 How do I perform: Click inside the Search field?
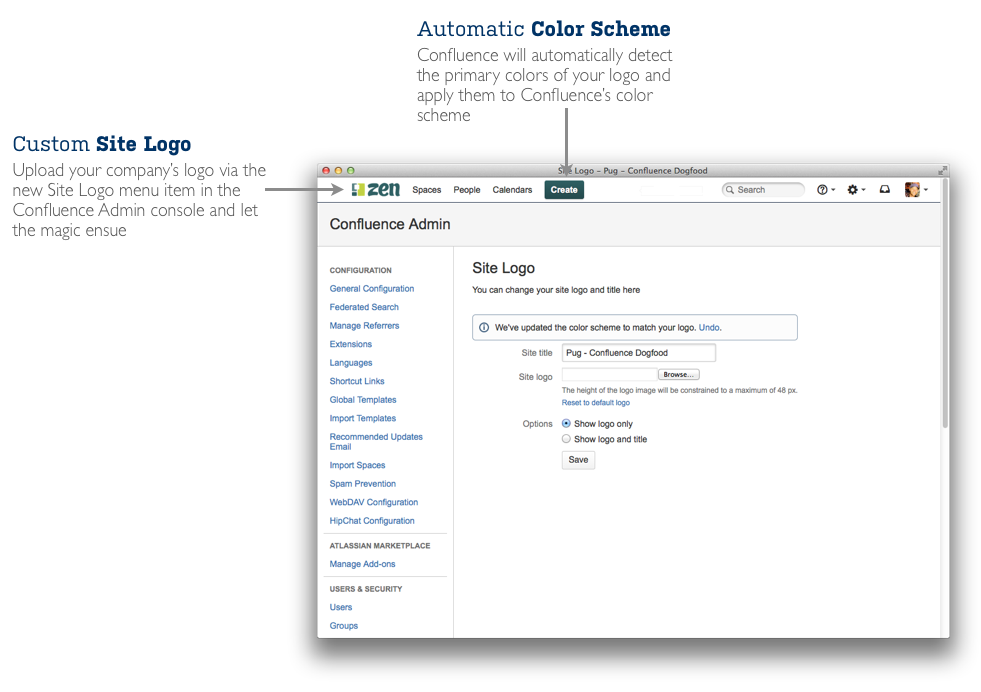click(x=763, y=190)
